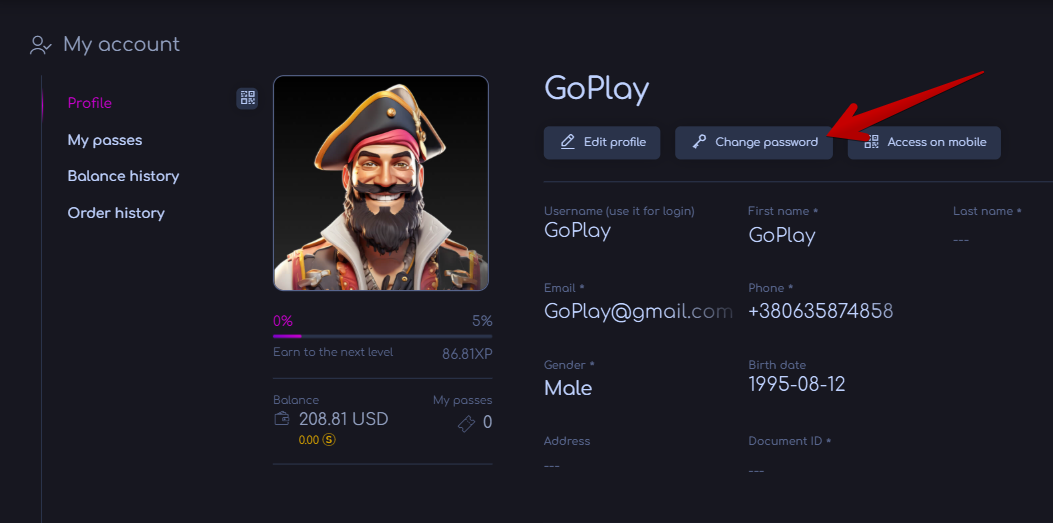Viewport: 1053px width, 523px height.
Task: Click the ticket icon under My passes
Action: pyautogui.click(x=466, y=423)
